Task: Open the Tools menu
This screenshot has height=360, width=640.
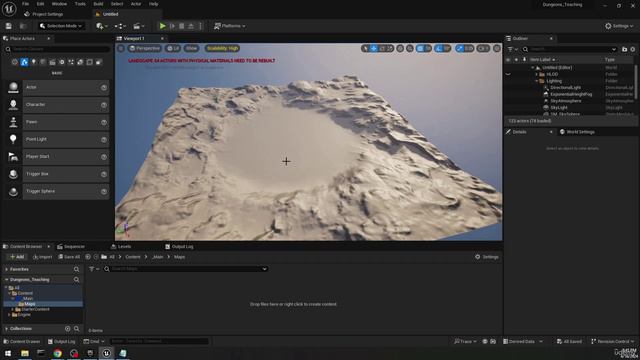Action: tap(80, 4)
